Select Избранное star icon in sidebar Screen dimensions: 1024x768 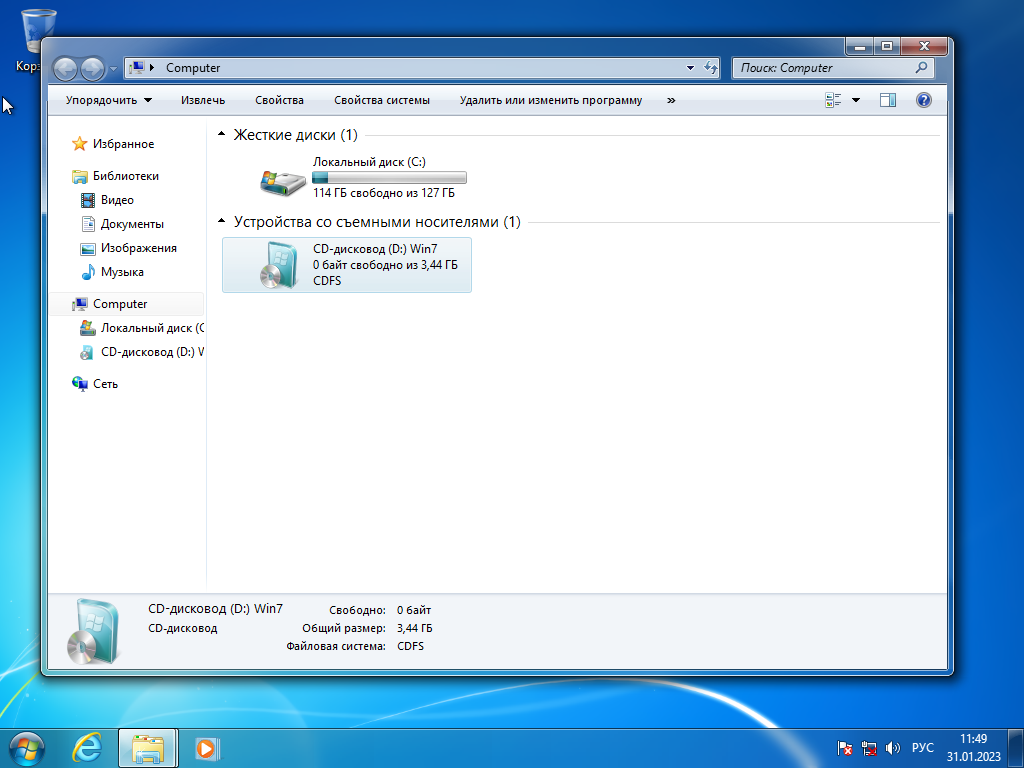[x=80, y=144]
